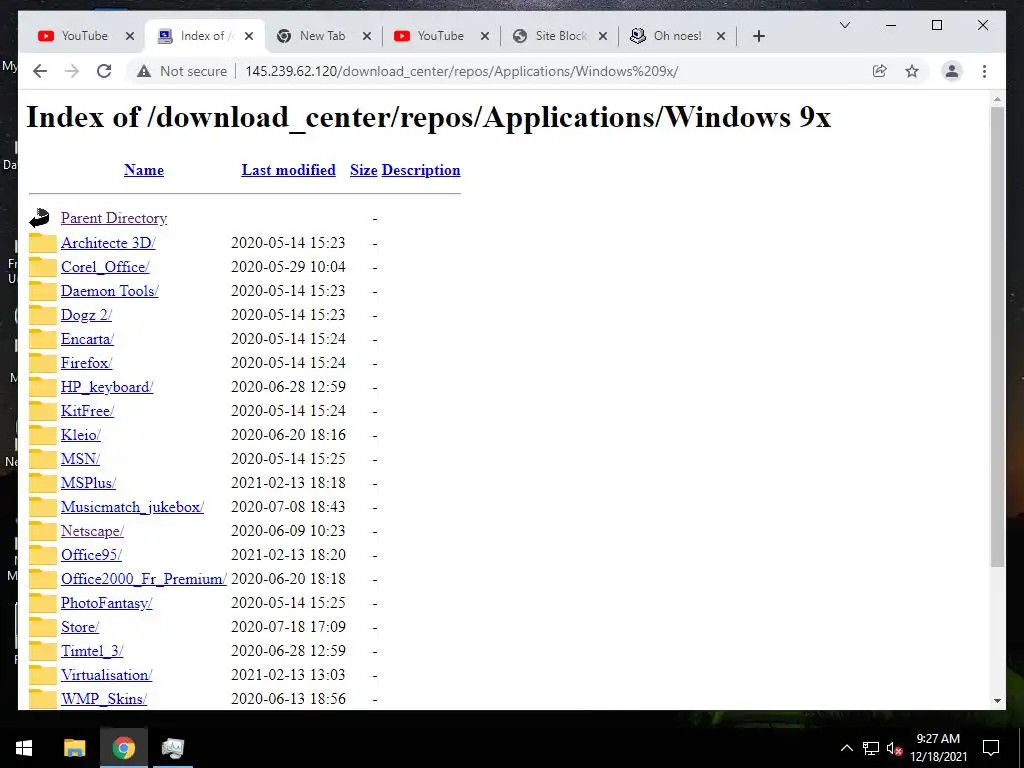Open the Chrome profile avatar

(x=952, y=71)
